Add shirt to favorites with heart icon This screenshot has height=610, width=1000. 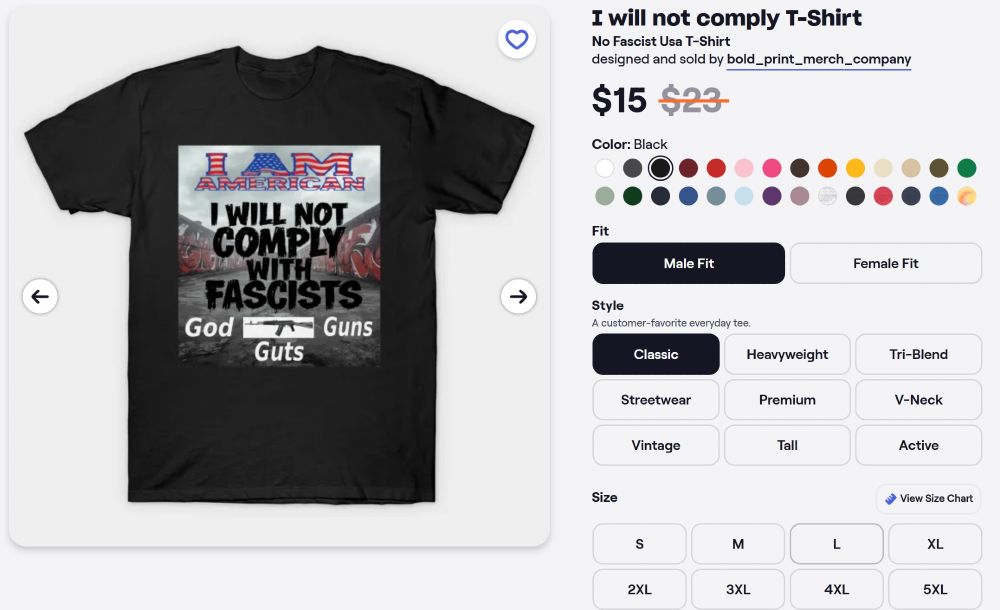tap(516, 40)
